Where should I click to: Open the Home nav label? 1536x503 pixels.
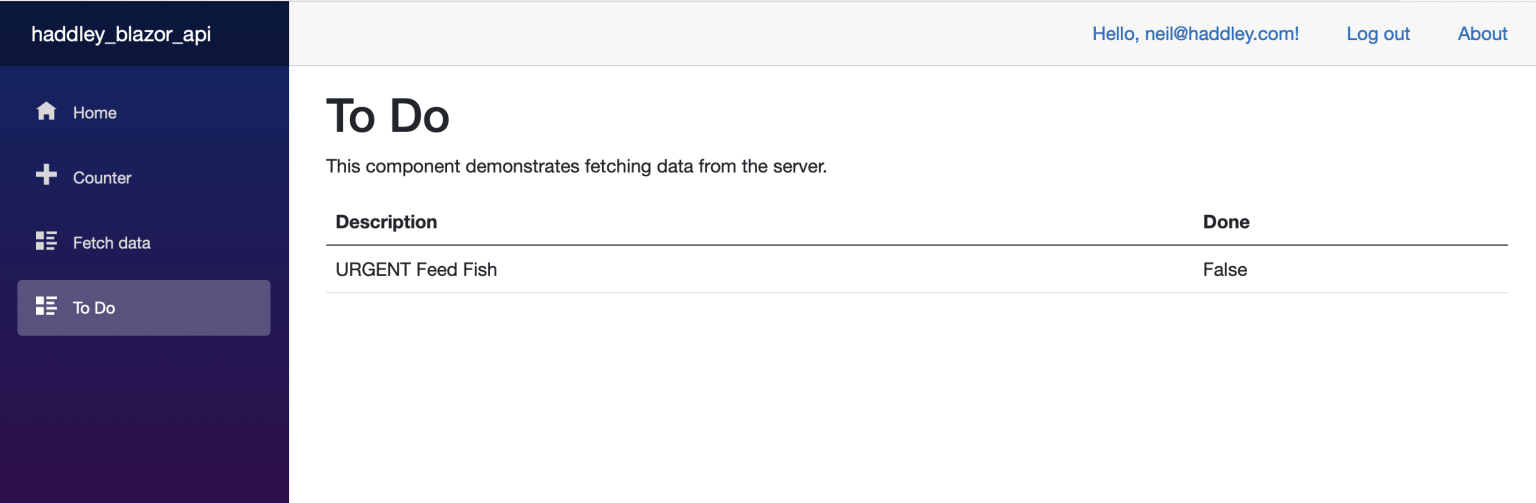coord(95,113)
